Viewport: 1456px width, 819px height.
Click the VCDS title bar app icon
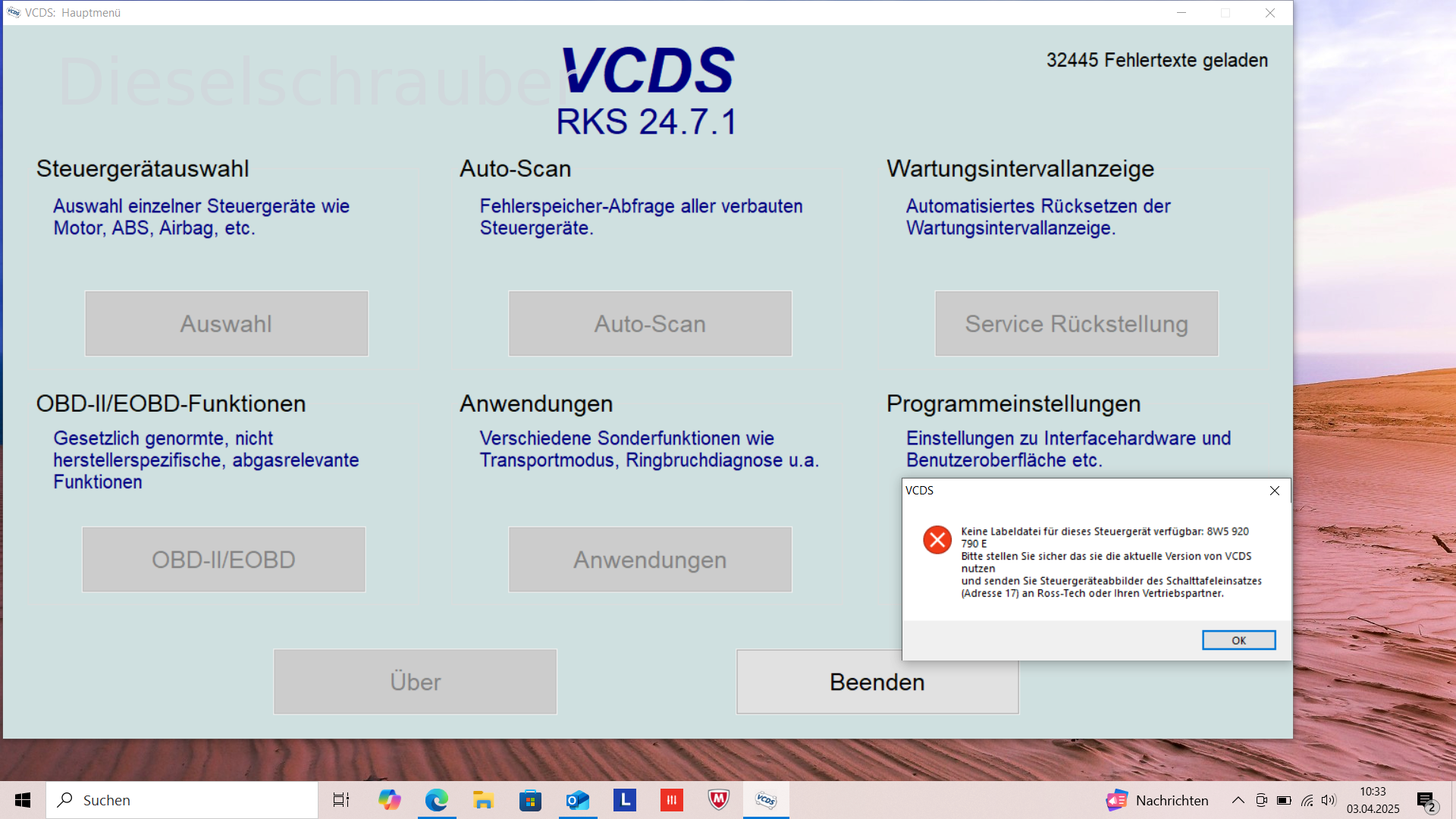14,12
